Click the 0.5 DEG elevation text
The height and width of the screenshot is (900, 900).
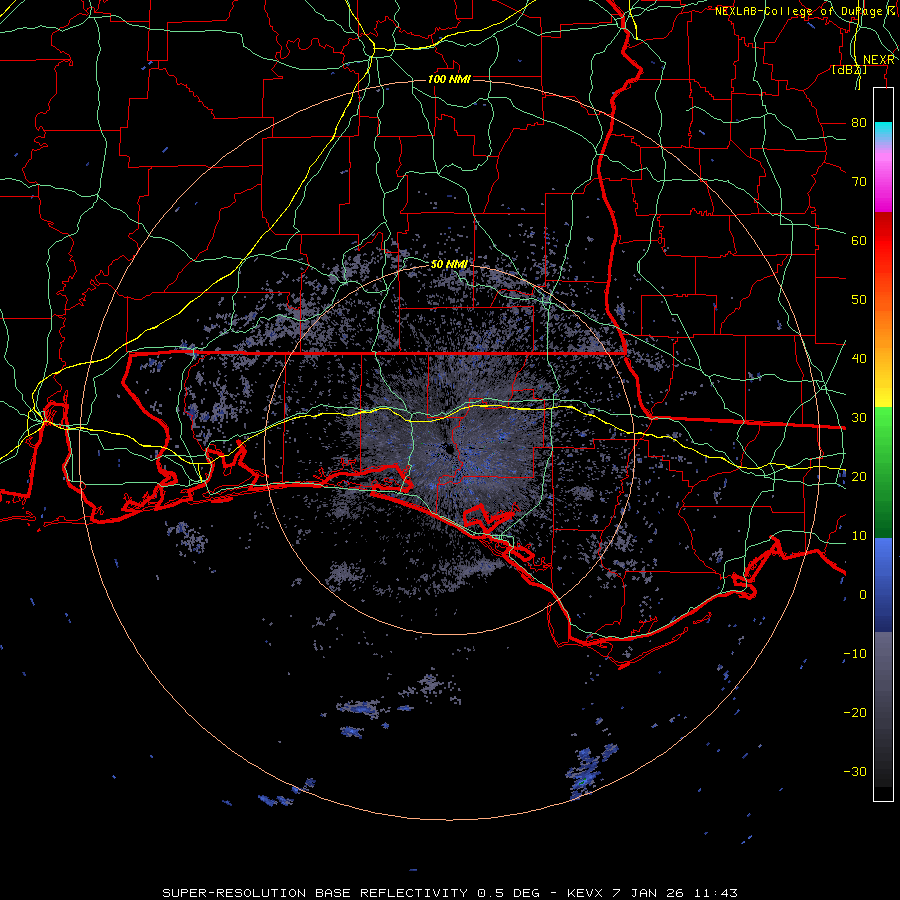[x=508, y=893]
